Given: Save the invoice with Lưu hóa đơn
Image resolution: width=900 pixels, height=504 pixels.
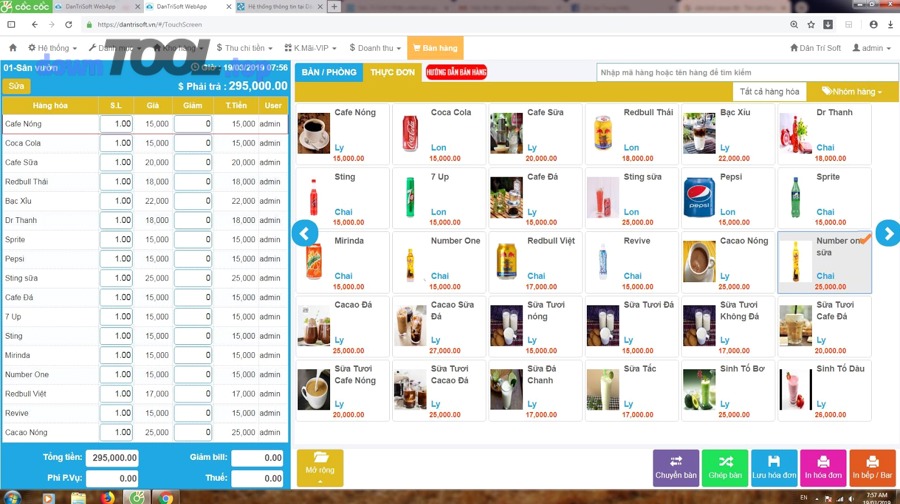Looking at the screenshot, I should click(774, 468).
